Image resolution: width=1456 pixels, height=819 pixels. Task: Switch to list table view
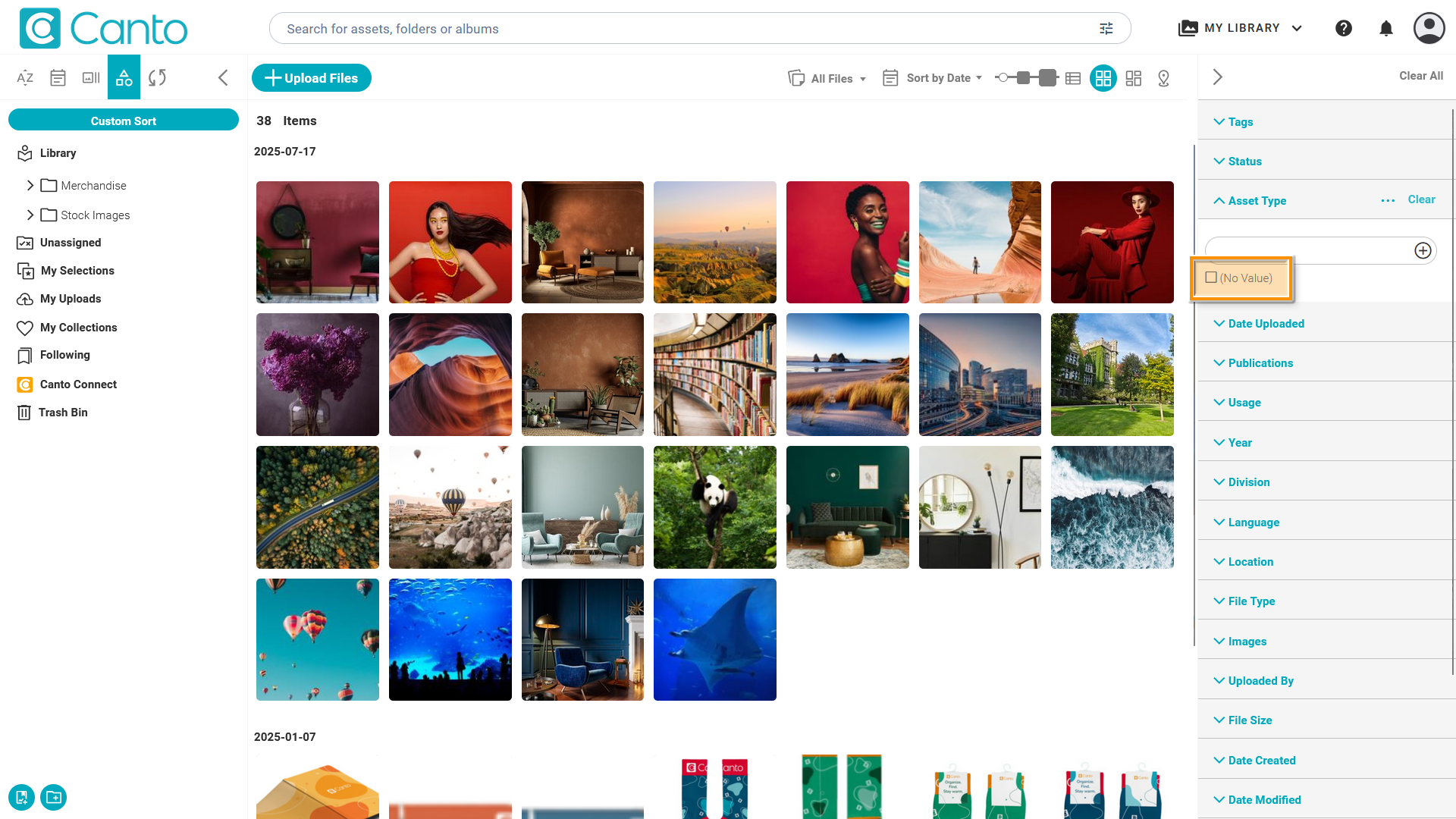[x=1073, y=78]
